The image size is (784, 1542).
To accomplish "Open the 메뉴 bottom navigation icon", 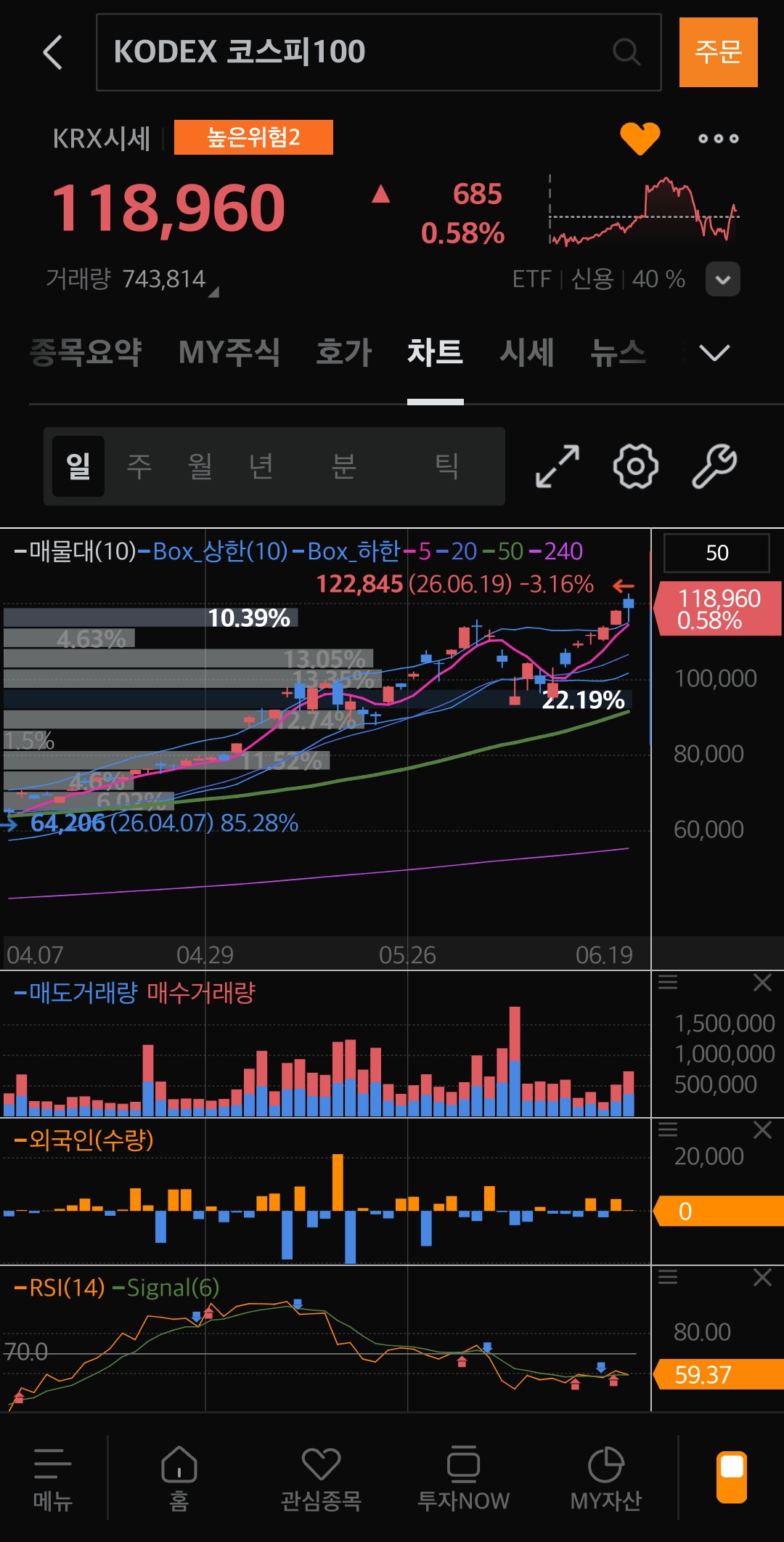I will 53,1480.
